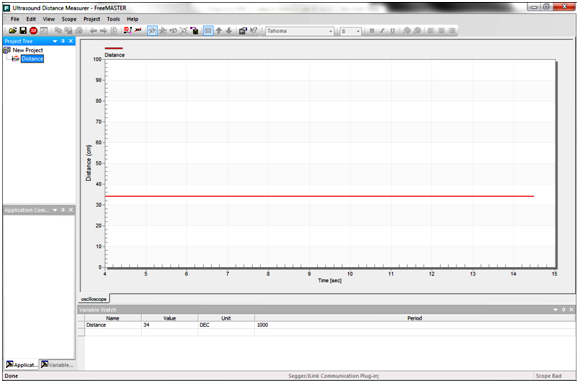580x383 pixels.
Task: Click the page refresh icon
Action: pos(114,31)
